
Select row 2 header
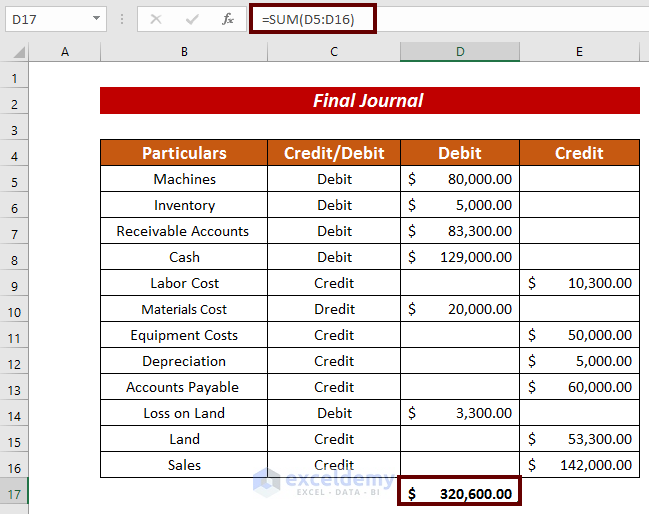tap(14, 101)
